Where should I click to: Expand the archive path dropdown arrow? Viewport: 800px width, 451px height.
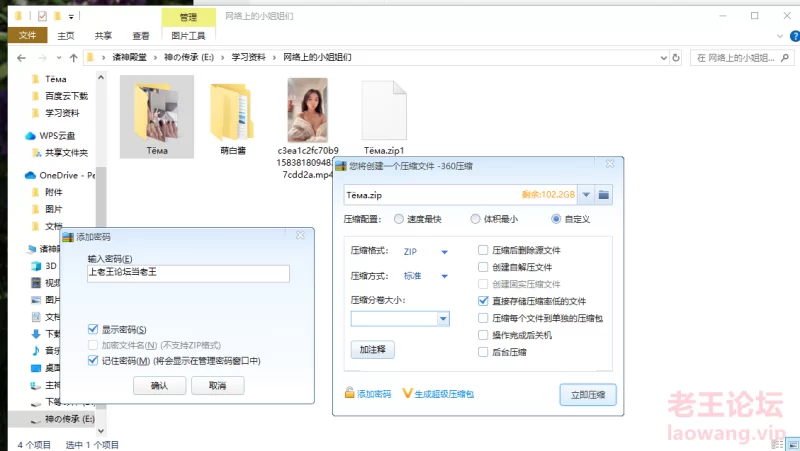click(586, 194)
